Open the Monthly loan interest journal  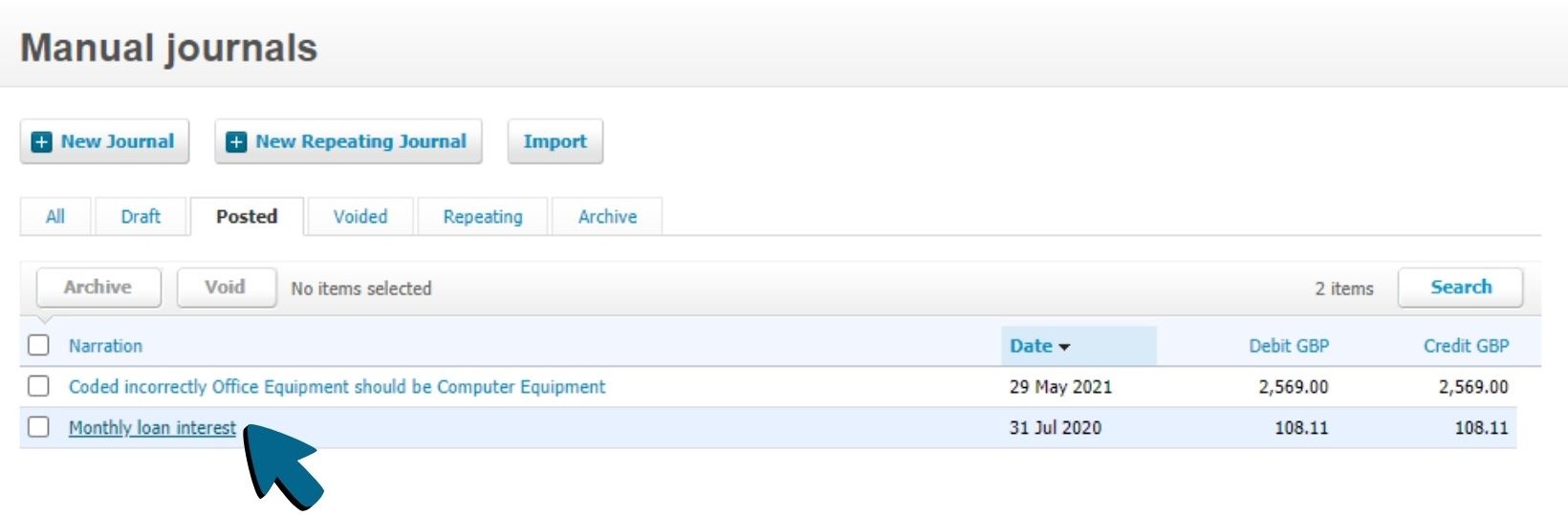tap(152, 428)
